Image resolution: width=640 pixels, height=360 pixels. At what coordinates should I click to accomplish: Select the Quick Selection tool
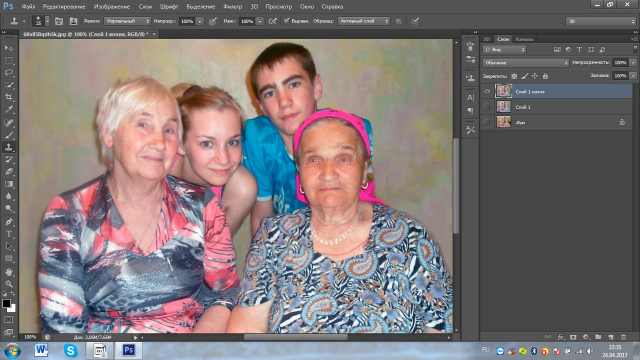[9, 85]
